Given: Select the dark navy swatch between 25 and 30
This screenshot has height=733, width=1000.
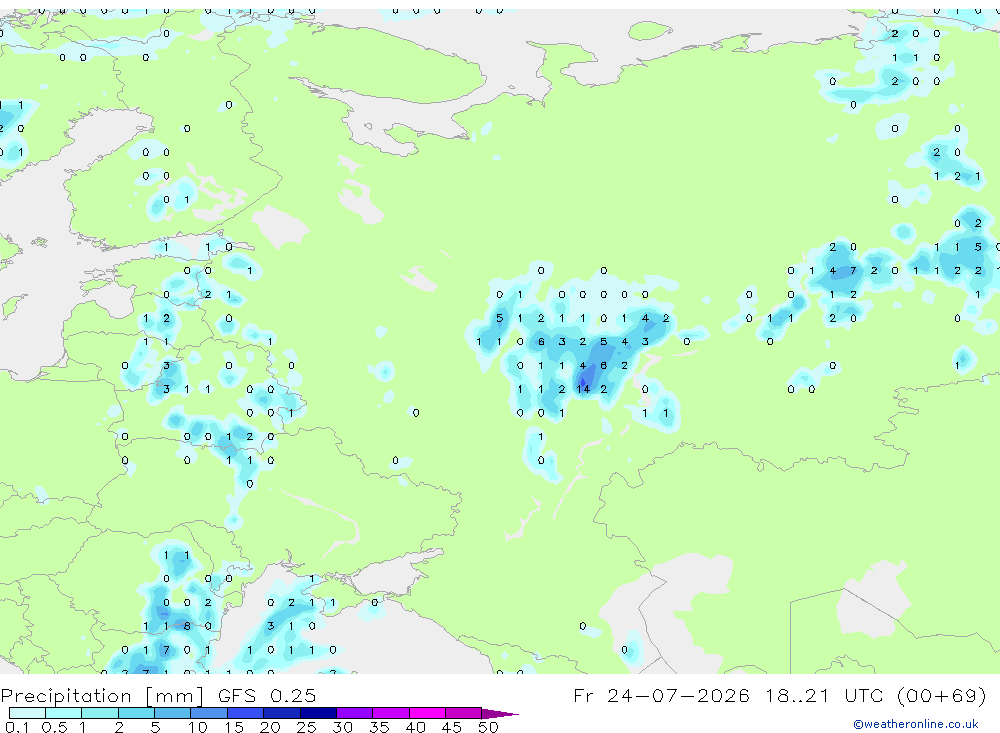Looking at the screenshot, I should point(318,713).
